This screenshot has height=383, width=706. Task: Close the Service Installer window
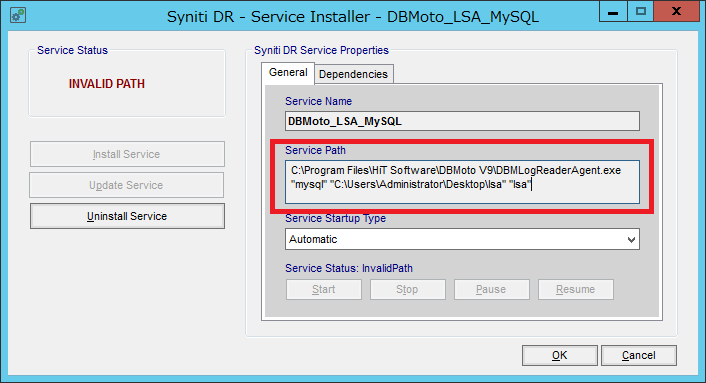point(676,12)
